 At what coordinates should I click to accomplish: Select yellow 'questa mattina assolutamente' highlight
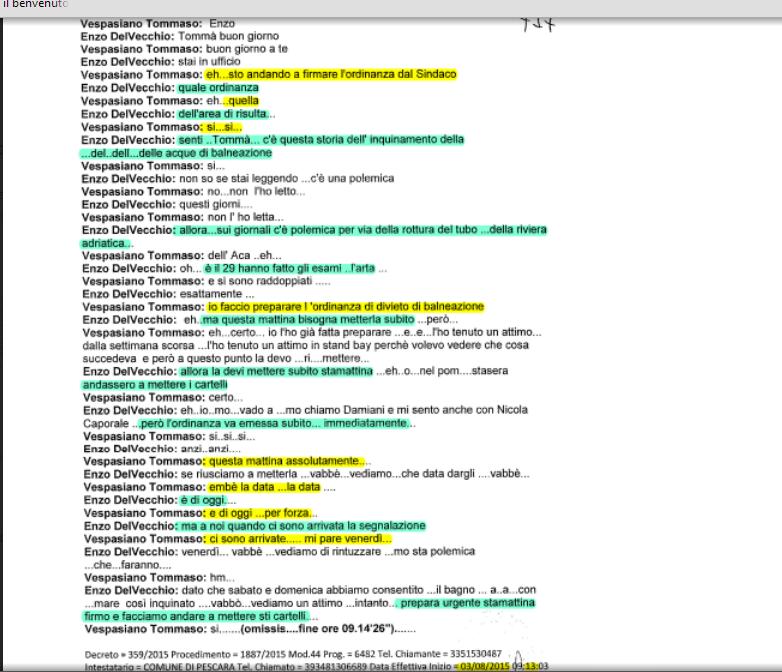coord(285,461)
